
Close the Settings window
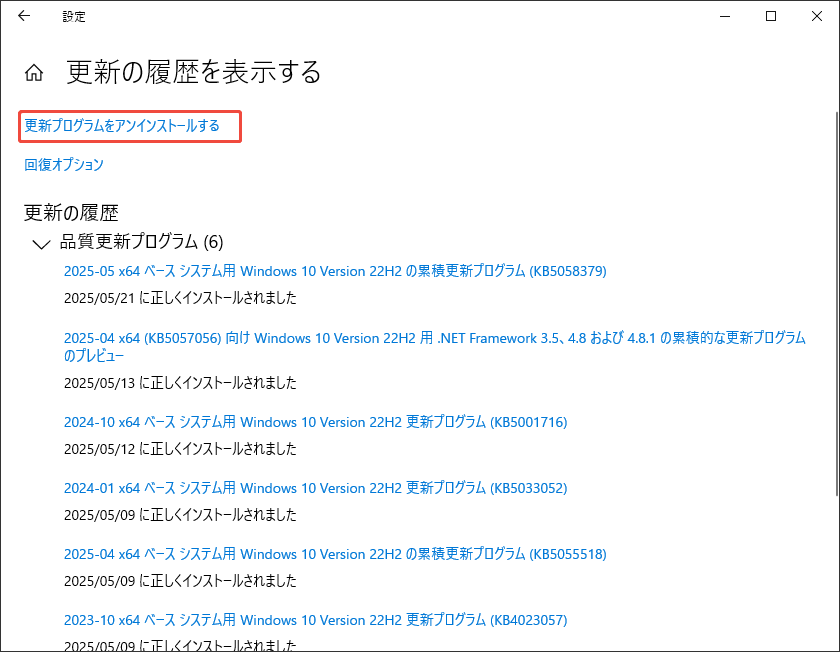816,16
